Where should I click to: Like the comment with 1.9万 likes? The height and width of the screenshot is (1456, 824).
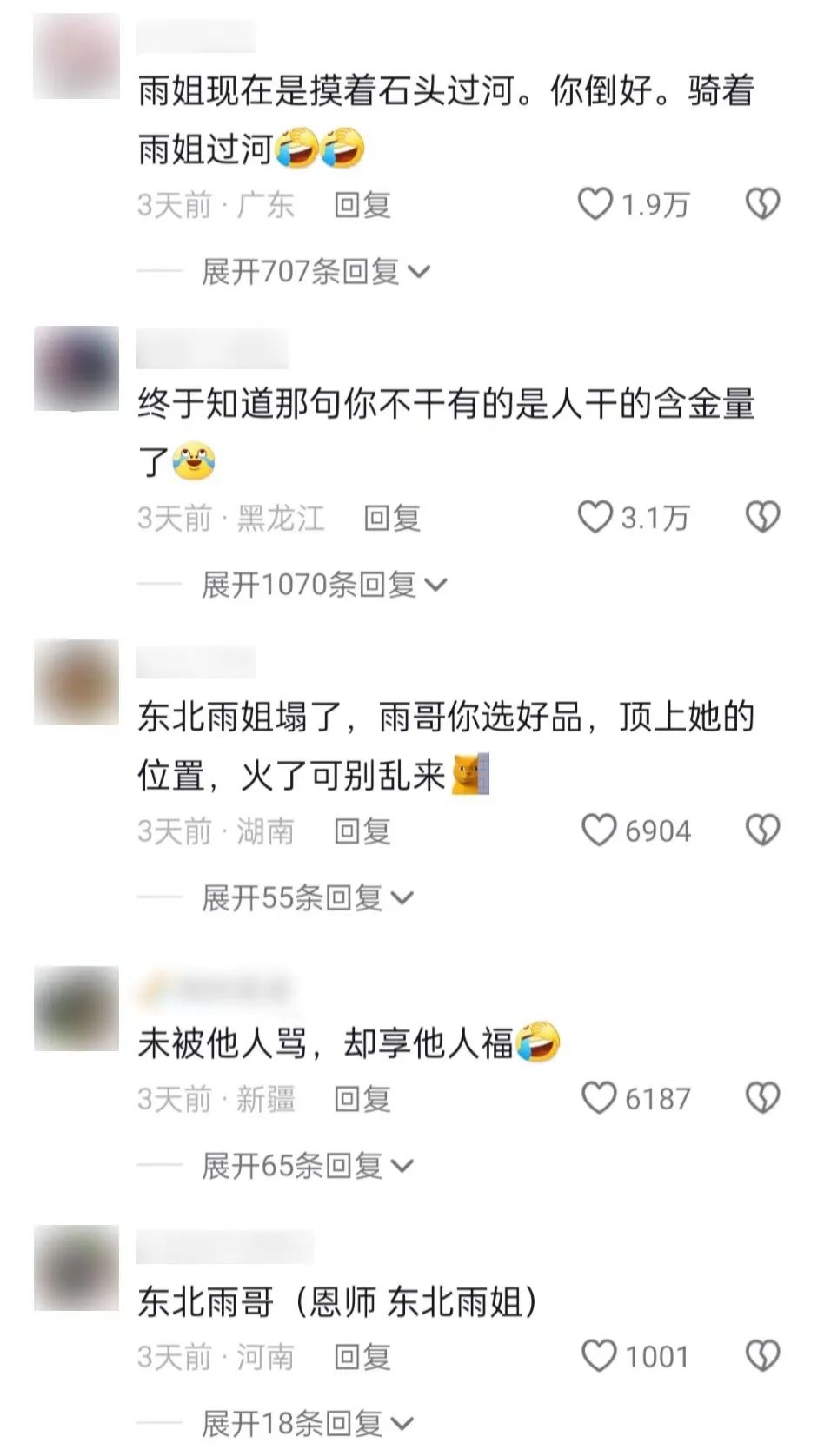pos(596,204)
